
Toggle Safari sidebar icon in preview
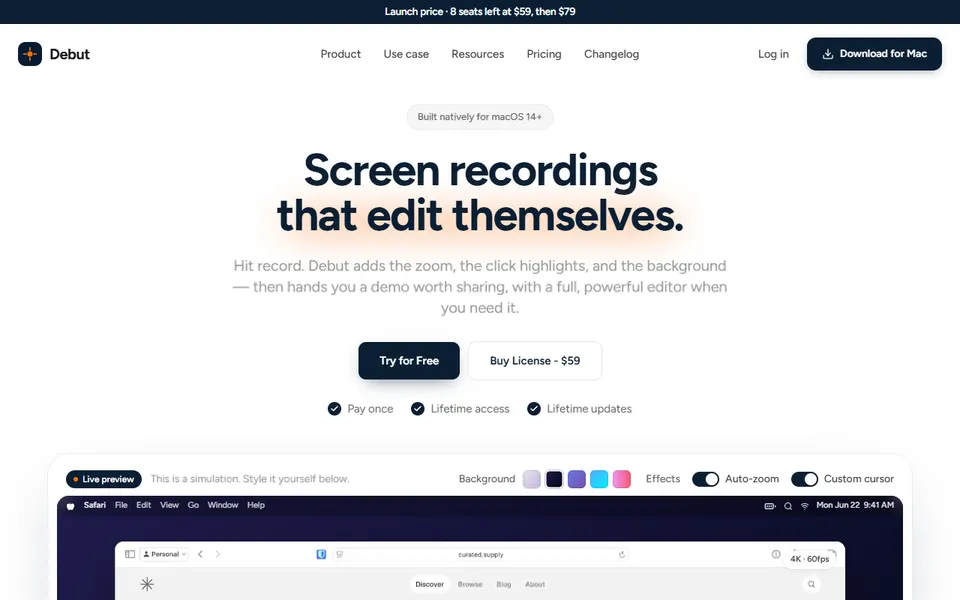(130, 554)
